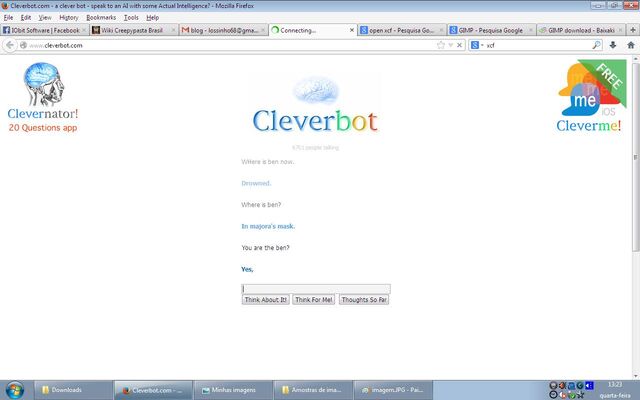Click the 'Where is ben?' message
Image resolution: width=640 pixels, height=400 pixels.
pyautogui.click(x=261, y=204)
